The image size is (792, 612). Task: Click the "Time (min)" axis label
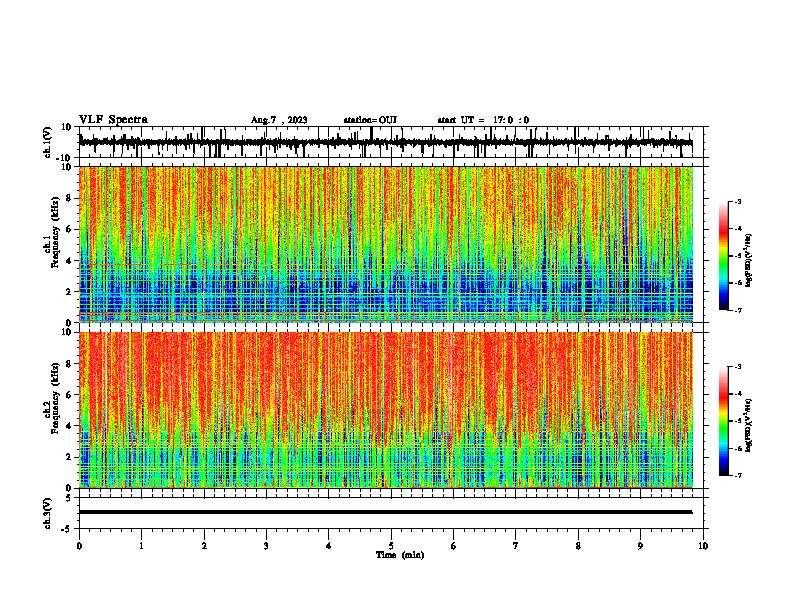[x=400, y=555]
